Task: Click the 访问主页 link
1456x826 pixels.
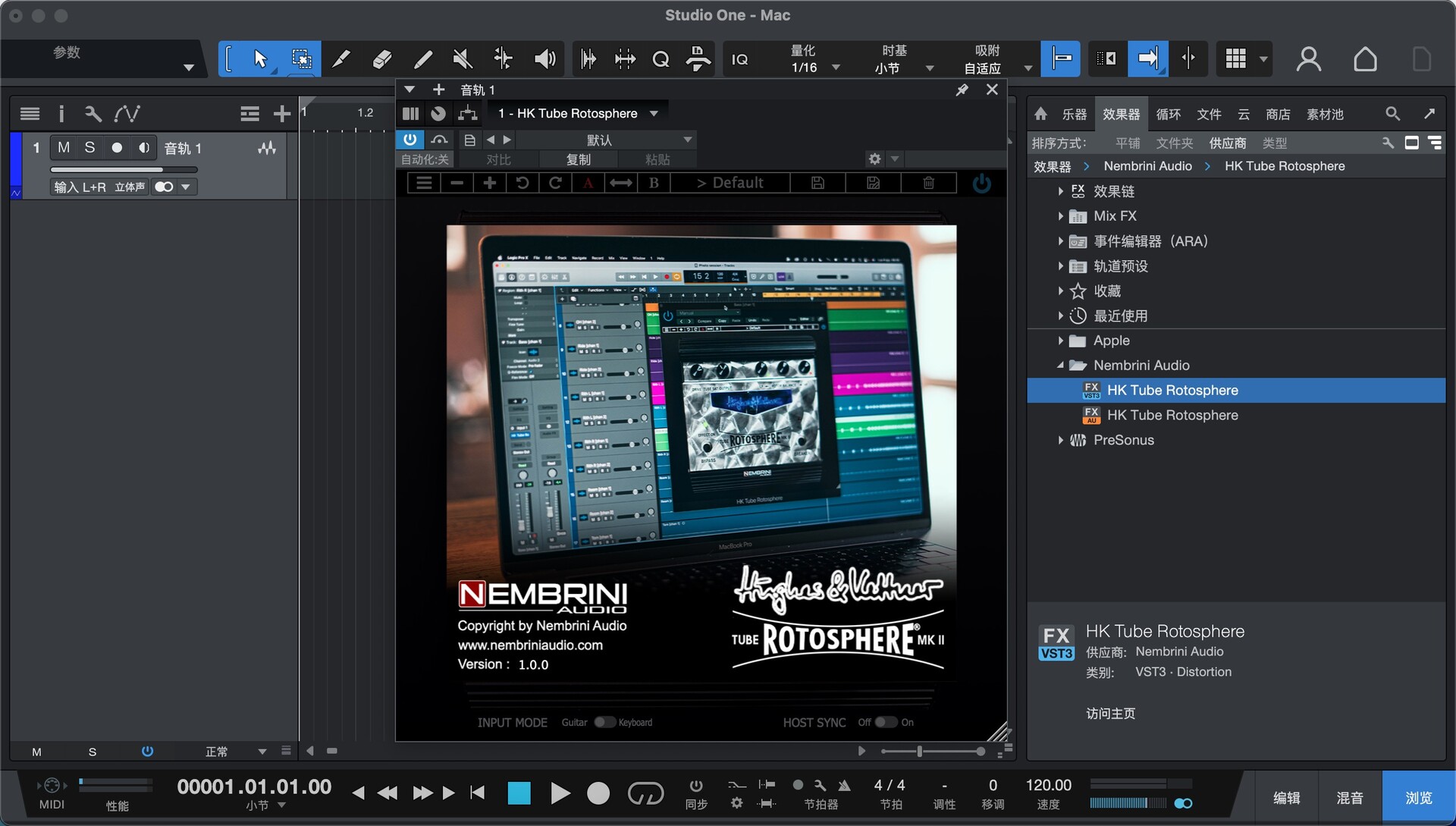Action: tap(1110, 713)
